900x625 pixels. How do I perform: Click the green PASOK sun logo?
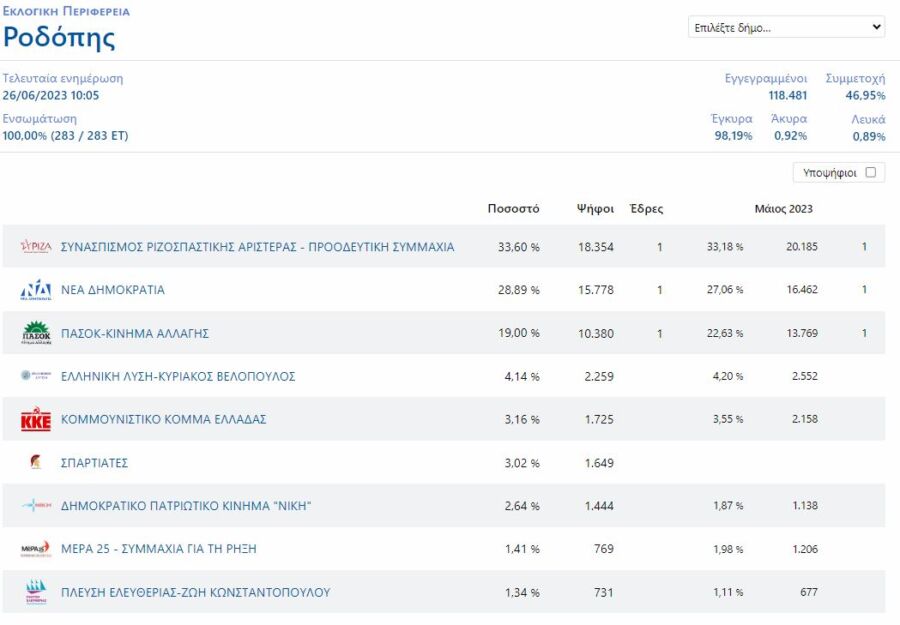pyautogui.click(x=36, y=333)
